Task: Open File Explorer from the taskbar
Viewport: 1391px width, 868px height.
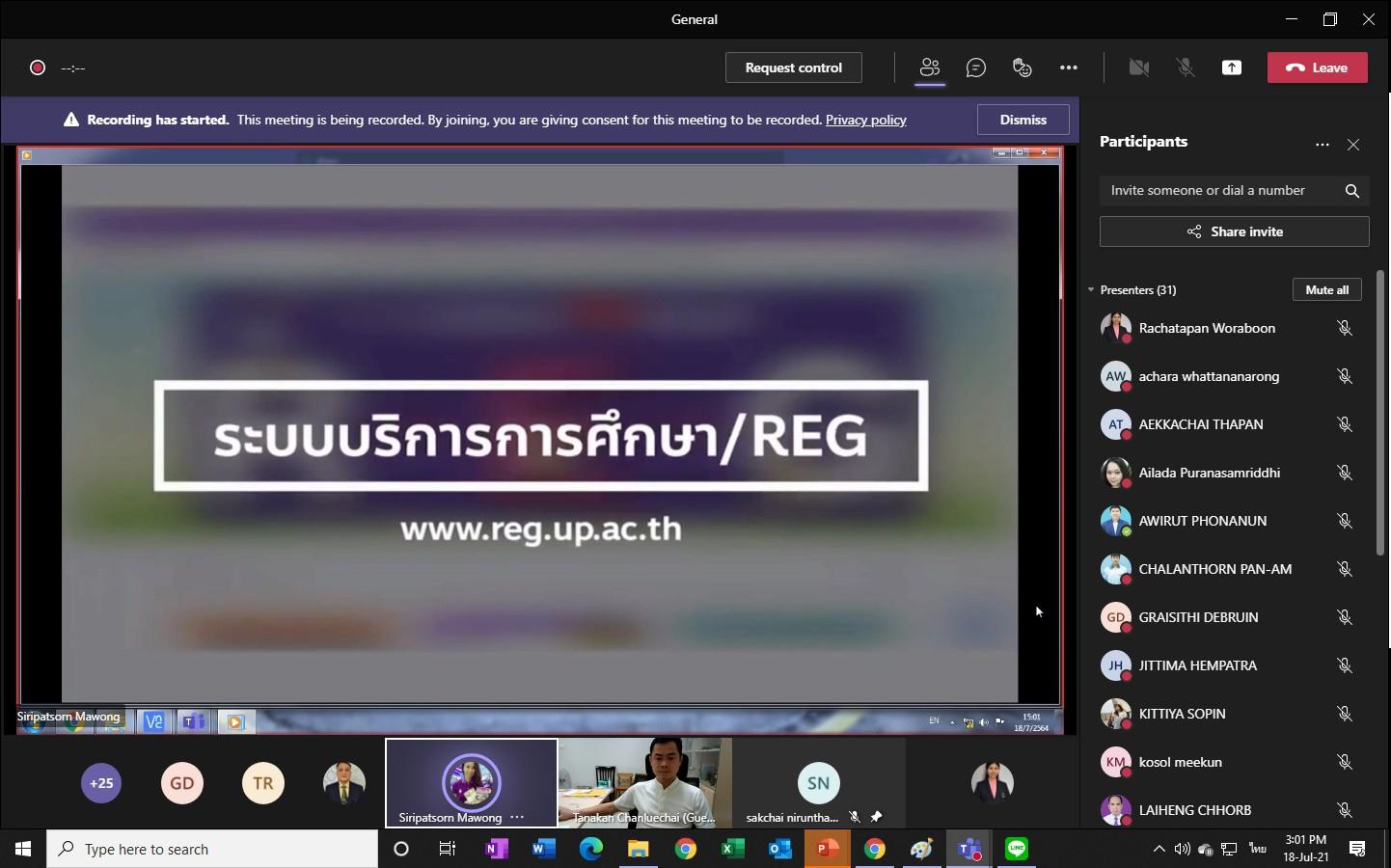Action: click(x=639, y=849)
